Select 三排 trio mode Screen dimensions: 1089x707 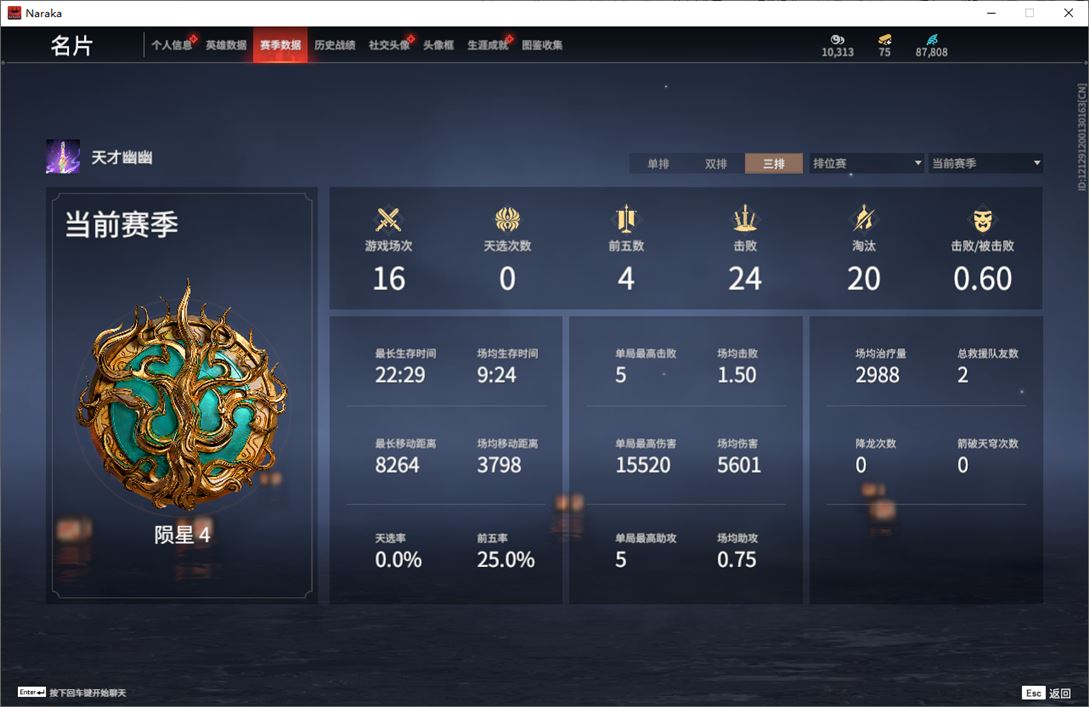[x=774, y=163]
